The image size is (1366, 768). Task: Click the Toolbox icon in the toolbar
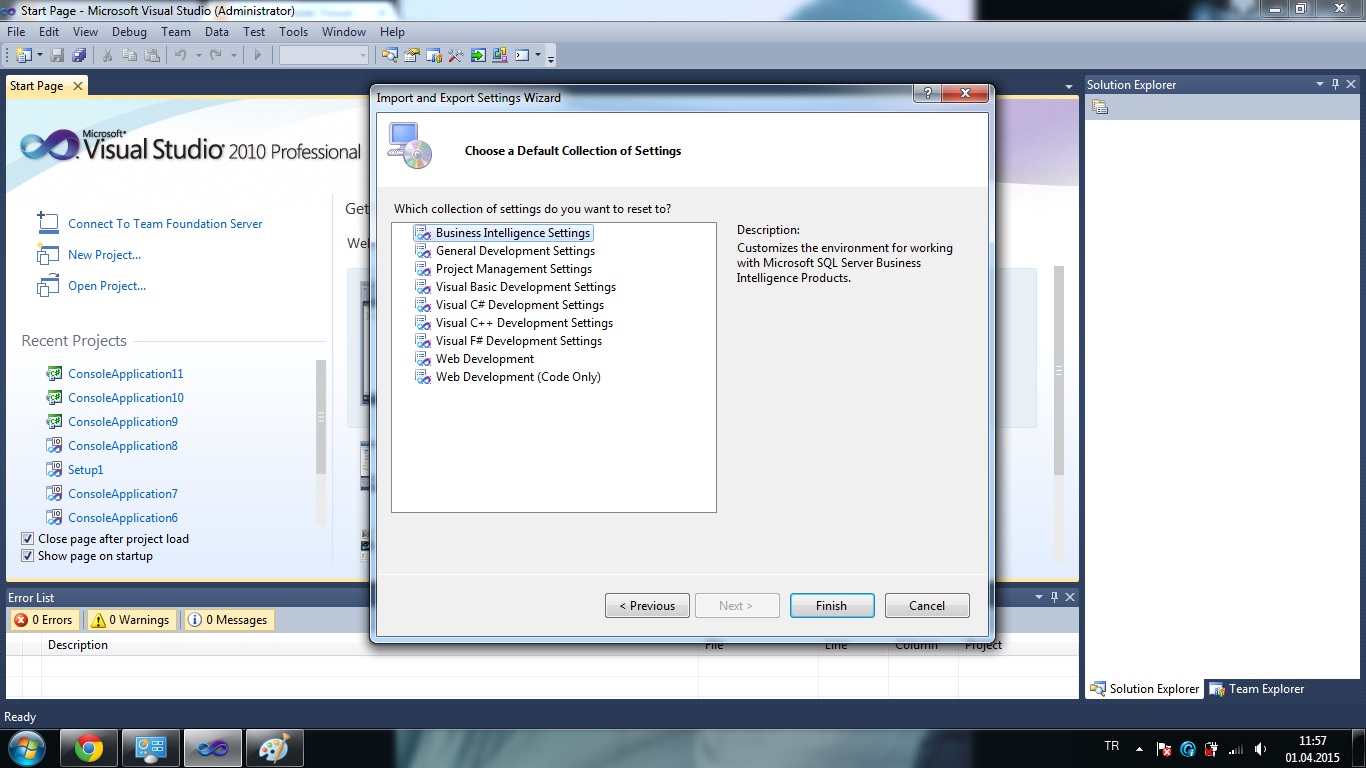pyautogui.click(x=455, y=56)
